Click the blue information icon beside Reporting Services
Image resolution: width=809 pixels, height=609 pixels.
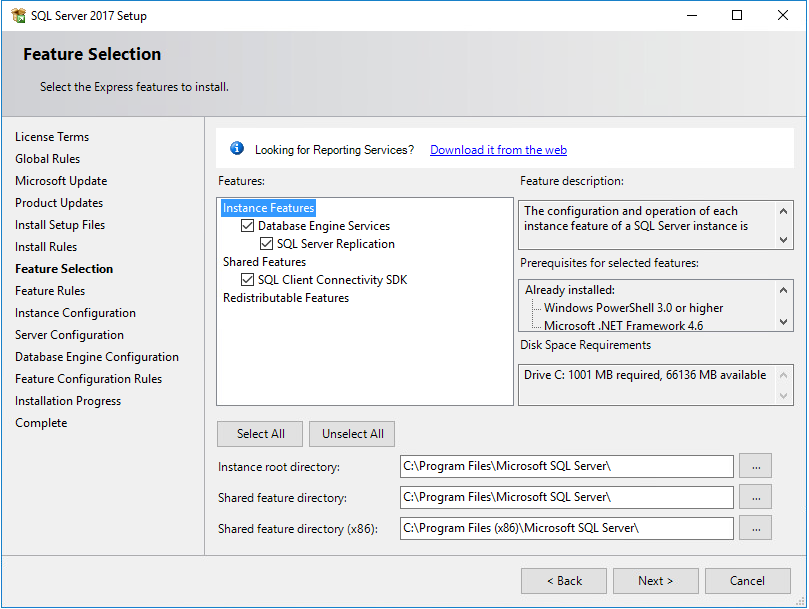(237, 149)
